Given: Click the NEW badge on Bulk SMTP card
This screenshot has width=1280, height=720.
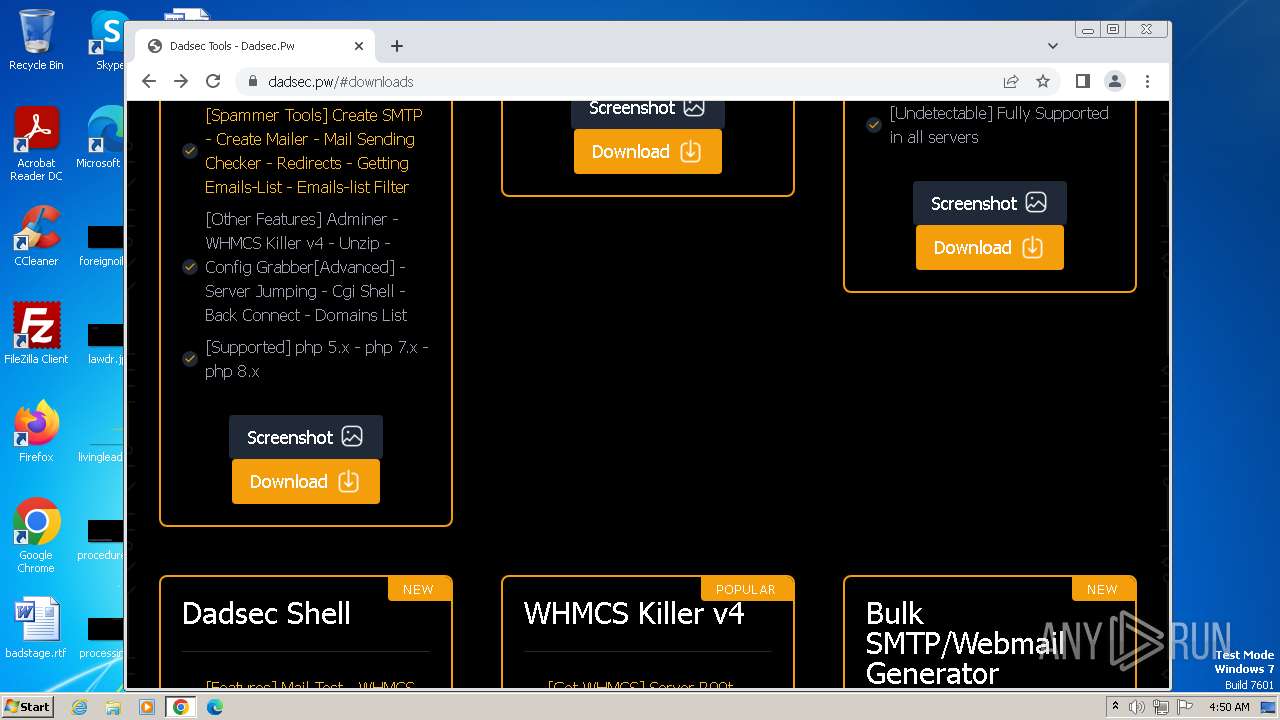Looking at the screenshot, I should pyautogui.click(x=1102, y=589).
